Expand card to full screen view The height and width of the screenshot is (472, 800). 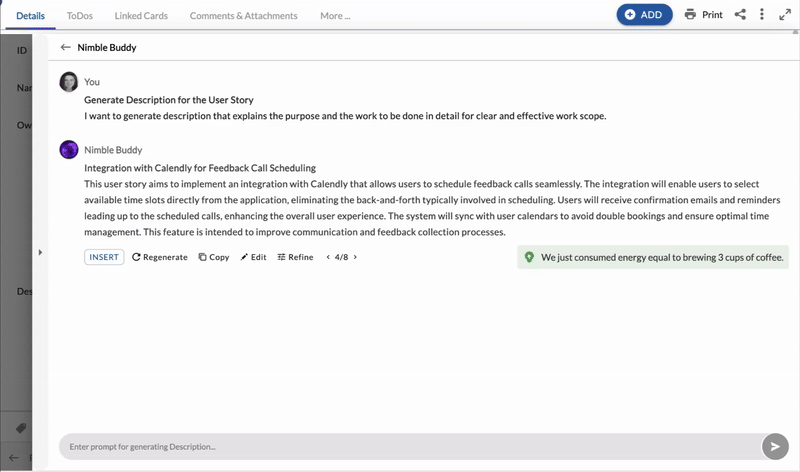click(783, 15)
